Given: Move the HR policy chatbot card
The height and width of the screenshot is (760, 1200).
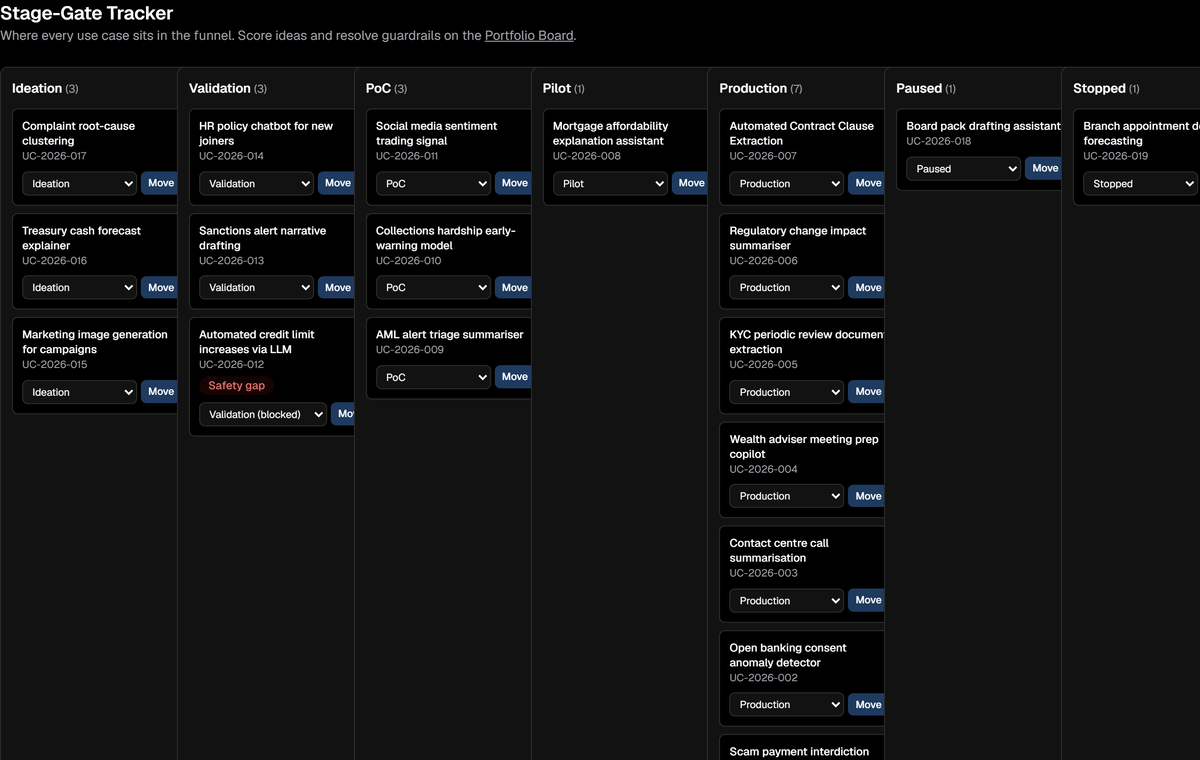Looking at the screenshot, I should coord(337,184).
